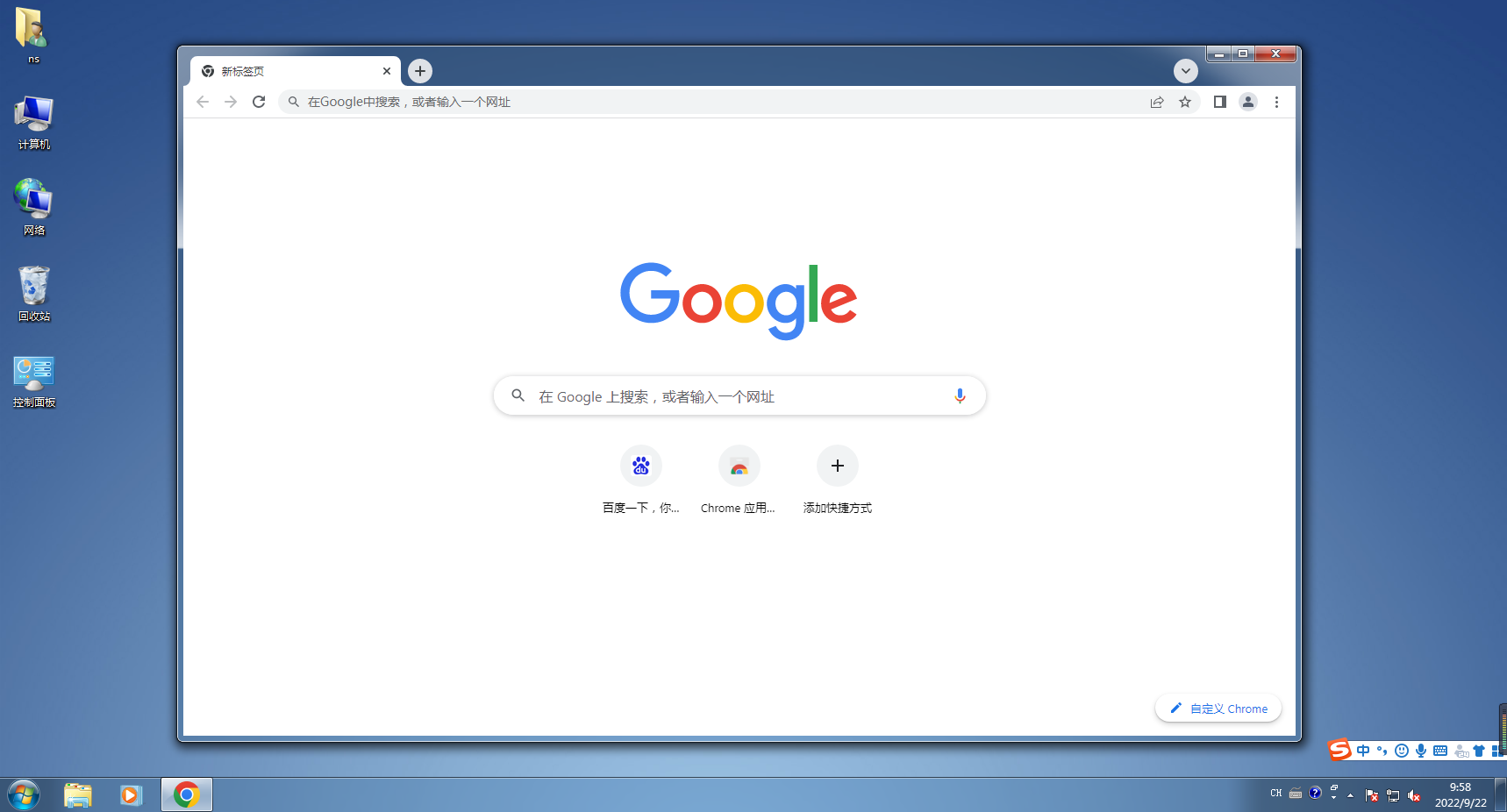The width and height of the screenshot is (1507, 812).
Task: Open the Sogou soft keyboard icon
Action: (x=1440, y=751)
